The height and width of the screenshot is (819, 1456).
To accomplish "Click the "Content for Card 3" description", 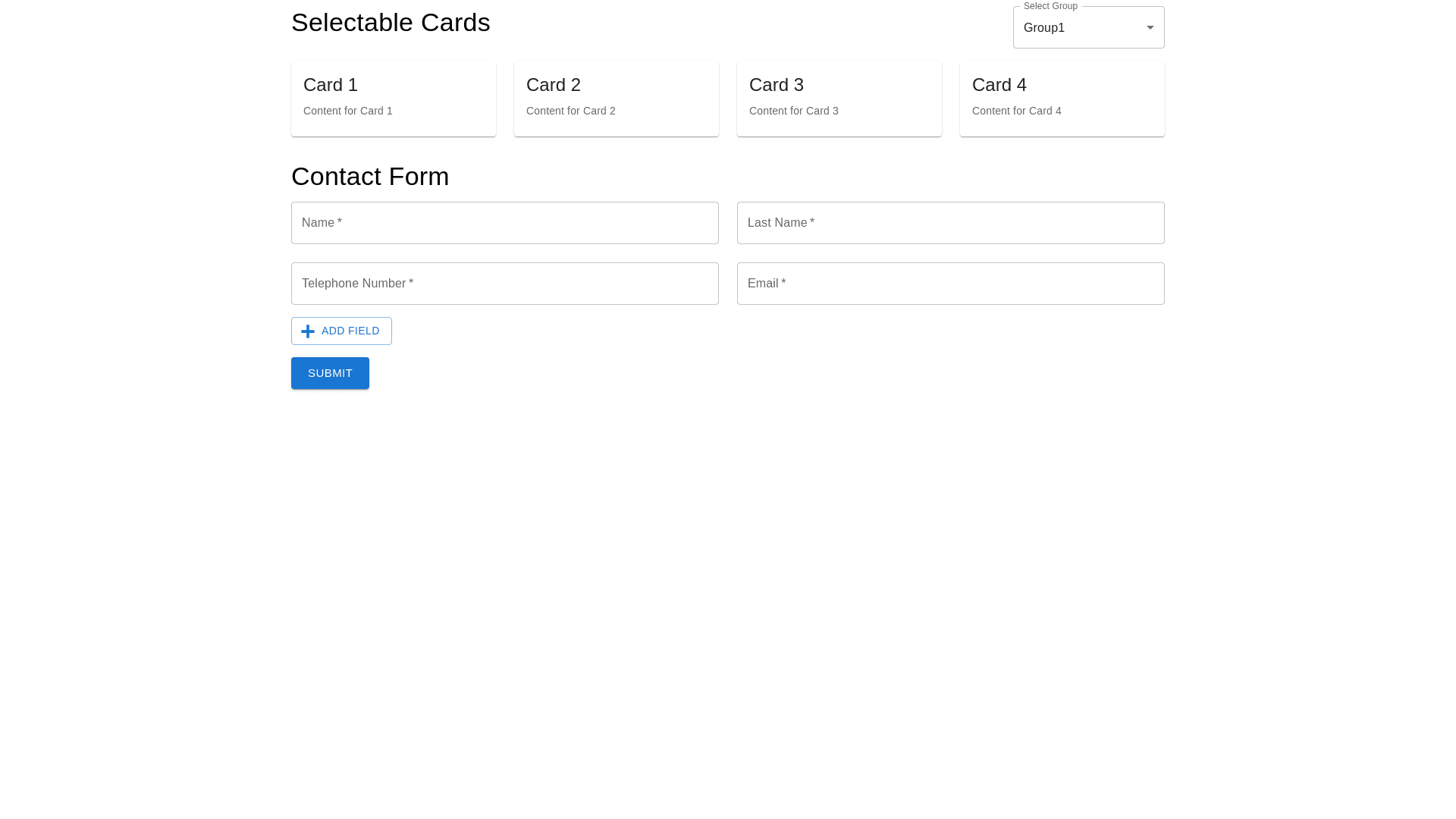I will (794, 111).
